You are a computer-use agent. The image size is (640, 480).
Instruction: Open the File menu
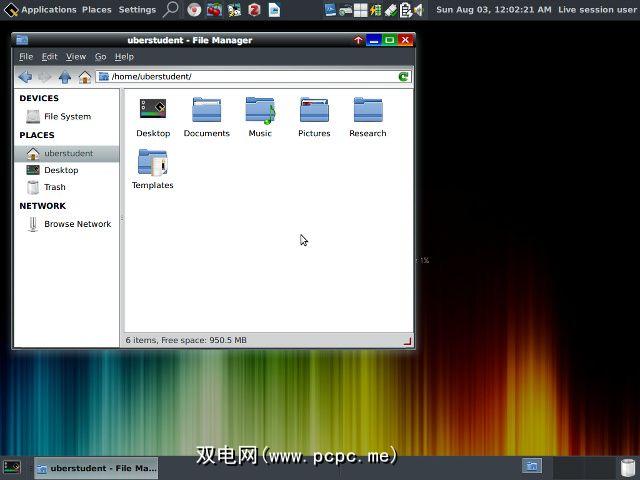tap(26, 57)
